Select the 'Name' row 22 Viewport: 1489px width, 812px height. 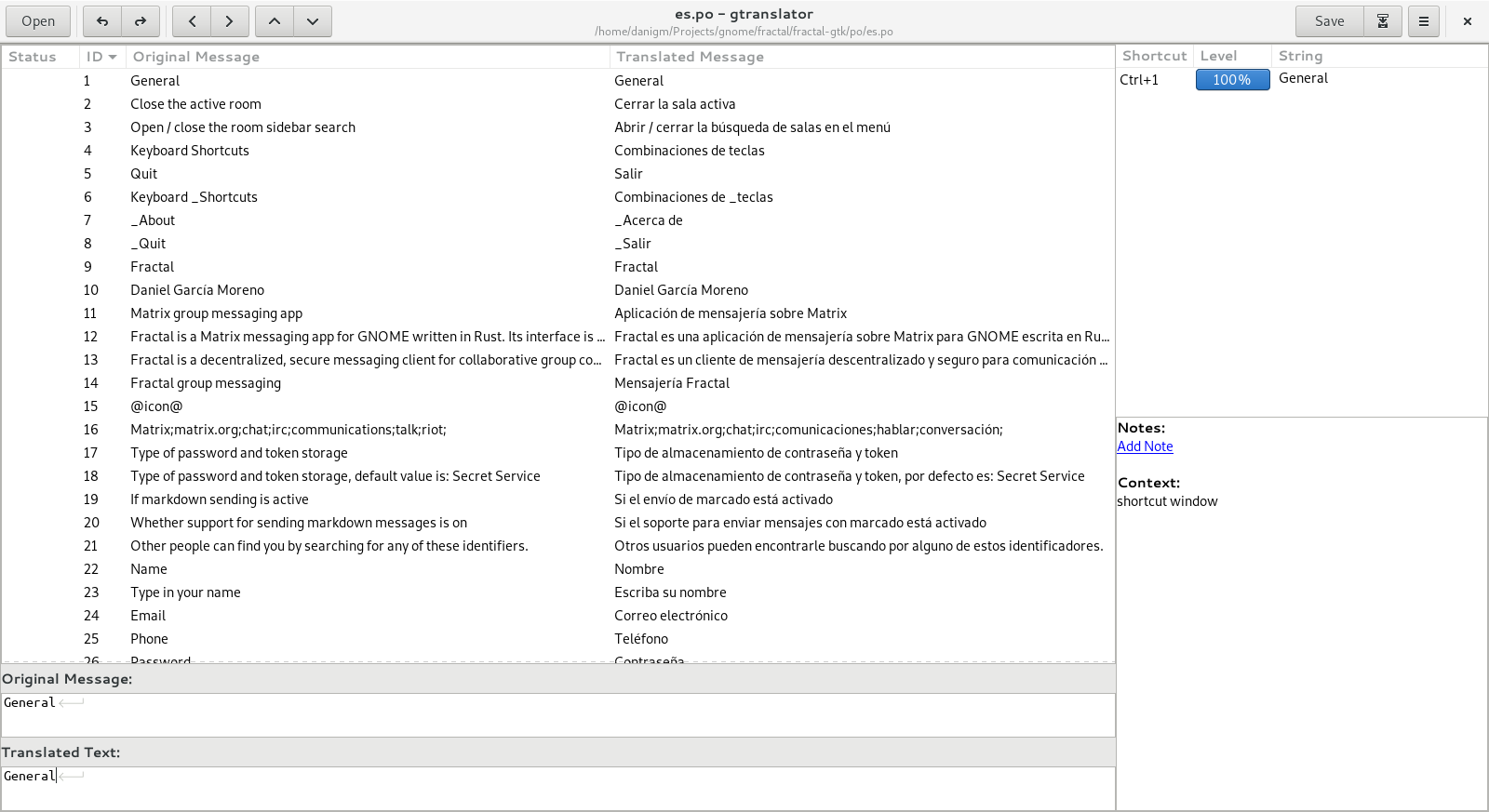558,569
